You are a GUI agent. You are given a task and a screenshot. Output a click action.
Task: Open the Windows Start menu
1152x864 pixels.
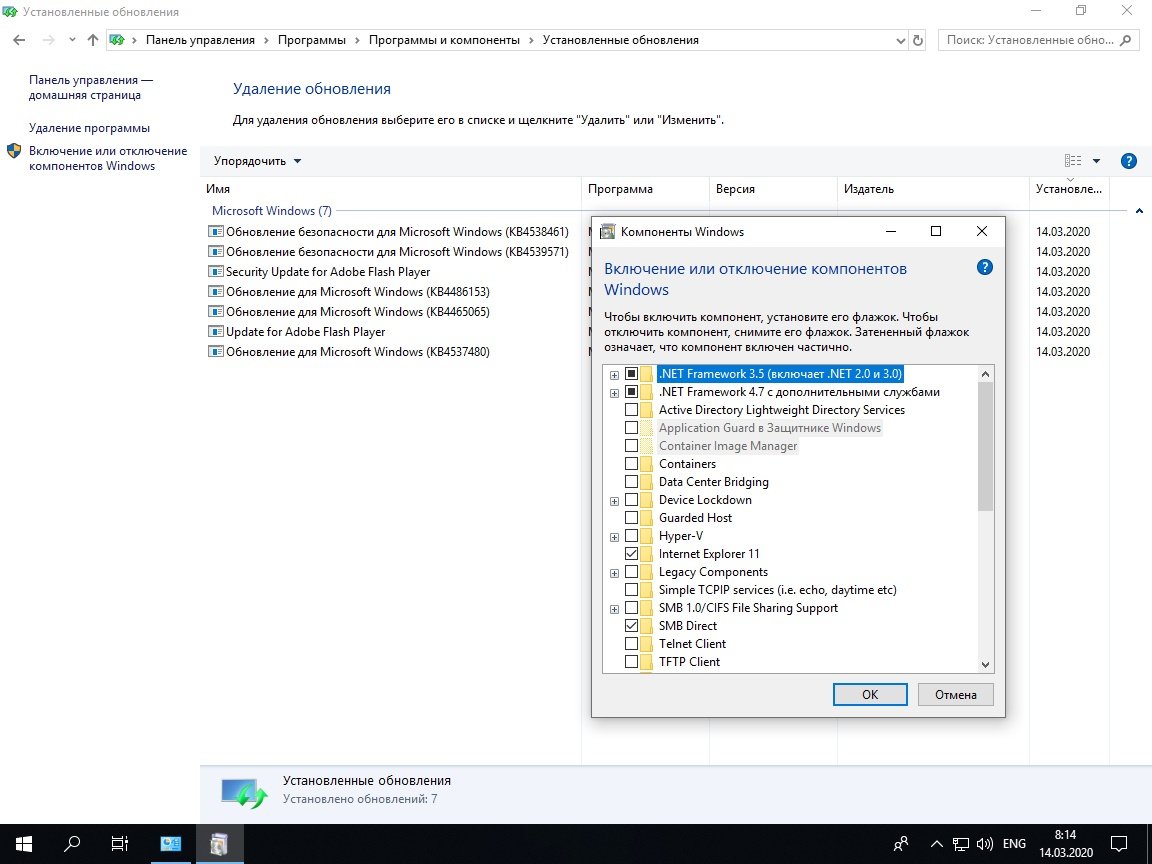point(24,844)
